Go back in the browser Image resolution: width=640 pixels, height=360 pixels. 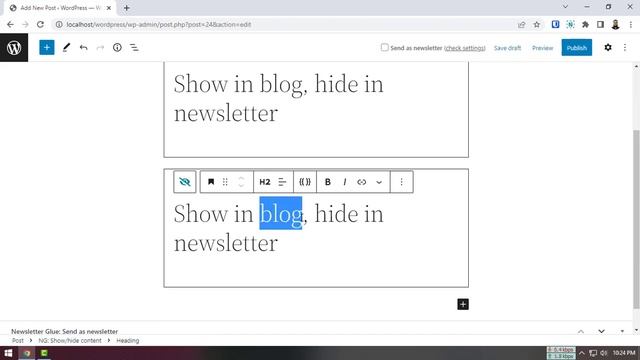pos(10,24)
